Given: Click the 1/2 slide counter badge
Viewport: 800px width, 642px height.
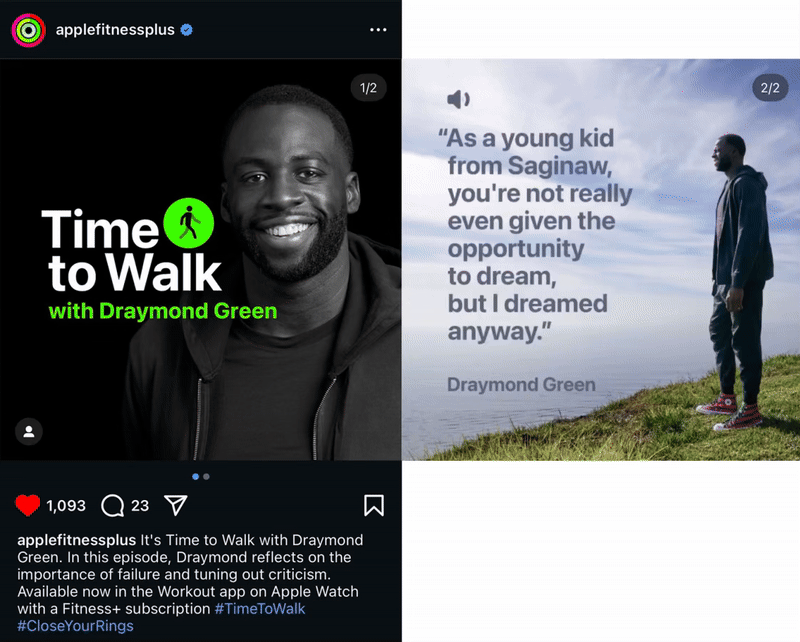Looking at the screenshot, I should 368,88.
